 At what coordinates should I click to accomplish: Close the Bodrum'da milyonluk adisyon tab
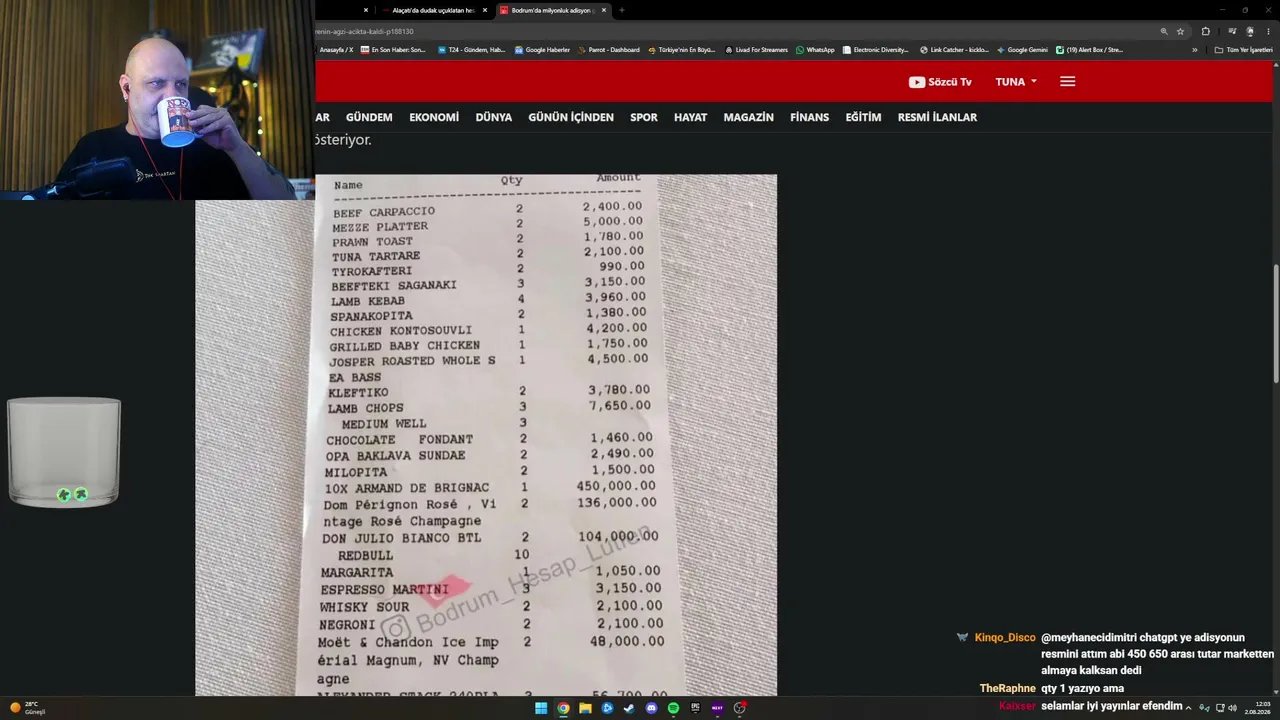pyautogui.click(x=604, y=10)
